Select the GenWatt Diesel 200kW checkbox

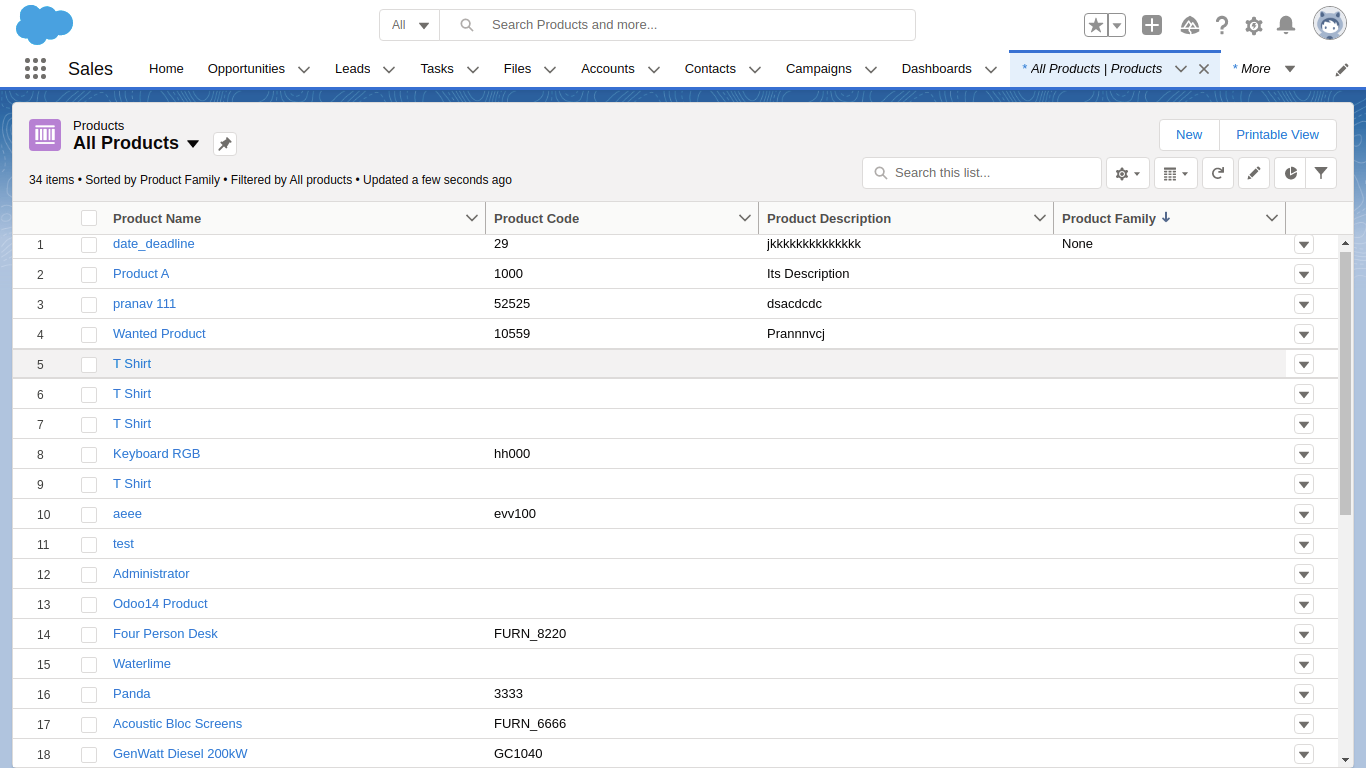pos(89,754)
